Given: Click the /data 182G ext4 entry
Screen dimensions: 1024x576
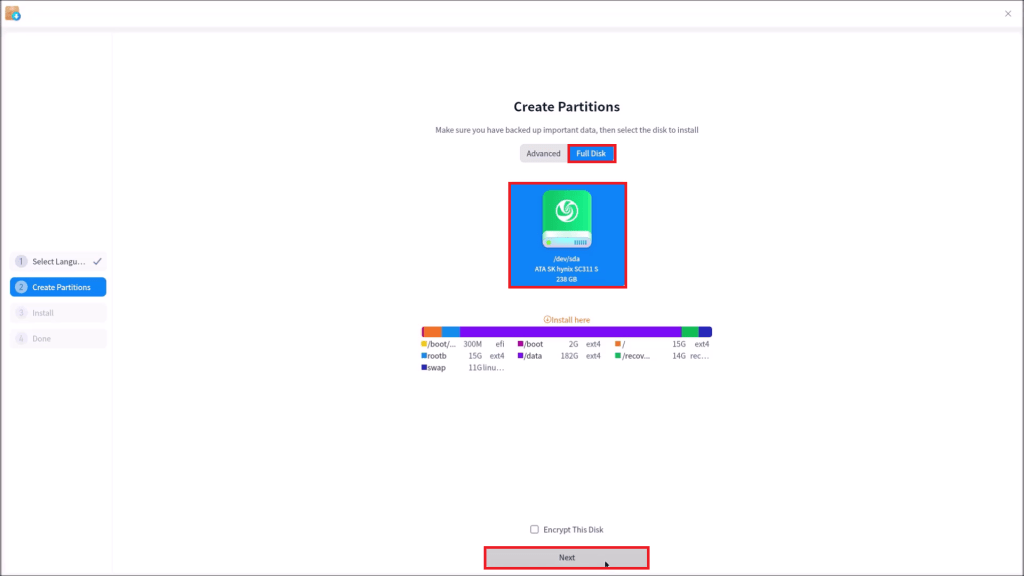Looking at the screenshot, I should pos(559,356).
